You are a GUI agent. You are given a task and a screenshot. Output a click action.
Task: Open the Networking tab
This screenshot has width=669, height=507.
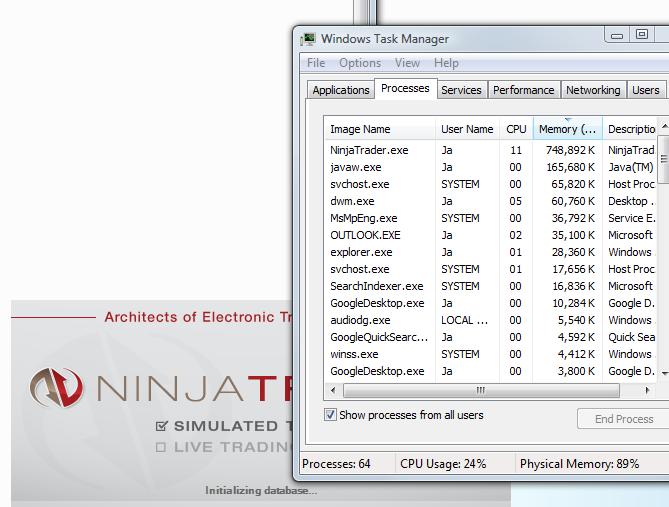[593, 90]
